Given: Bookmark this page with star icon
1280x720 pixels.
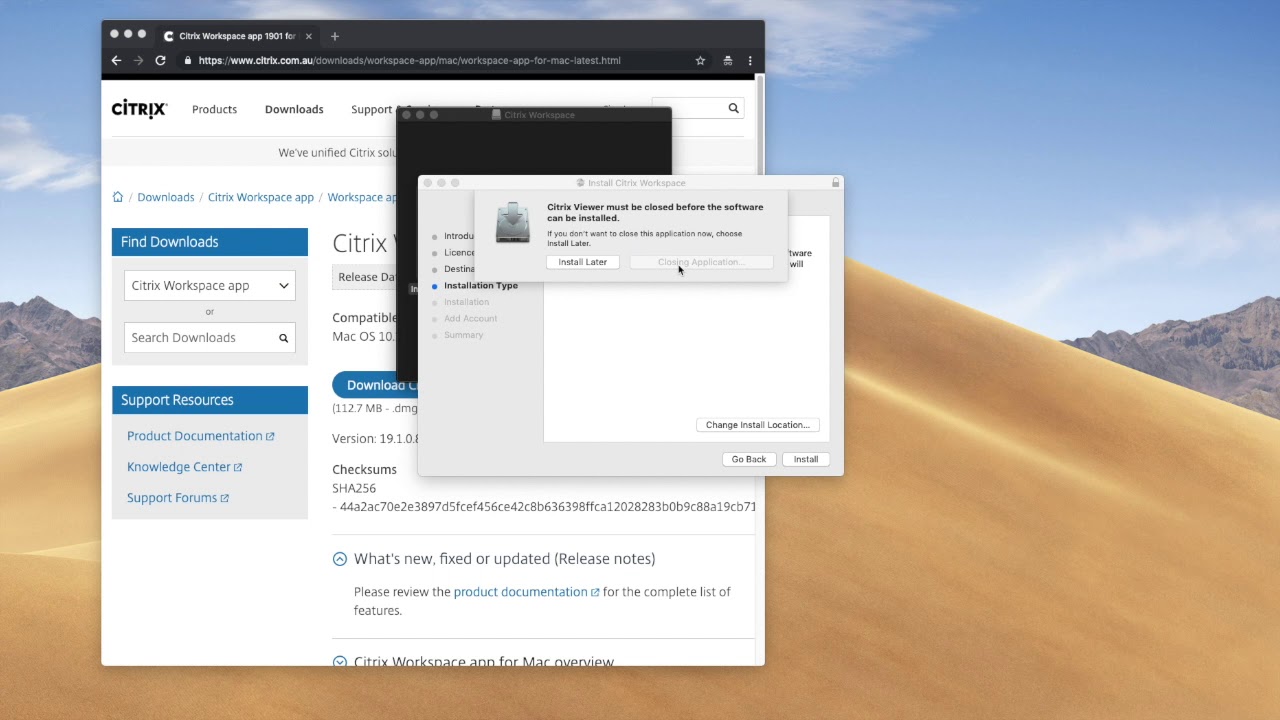Looking at the screenshot, I should tap(700, 60).
